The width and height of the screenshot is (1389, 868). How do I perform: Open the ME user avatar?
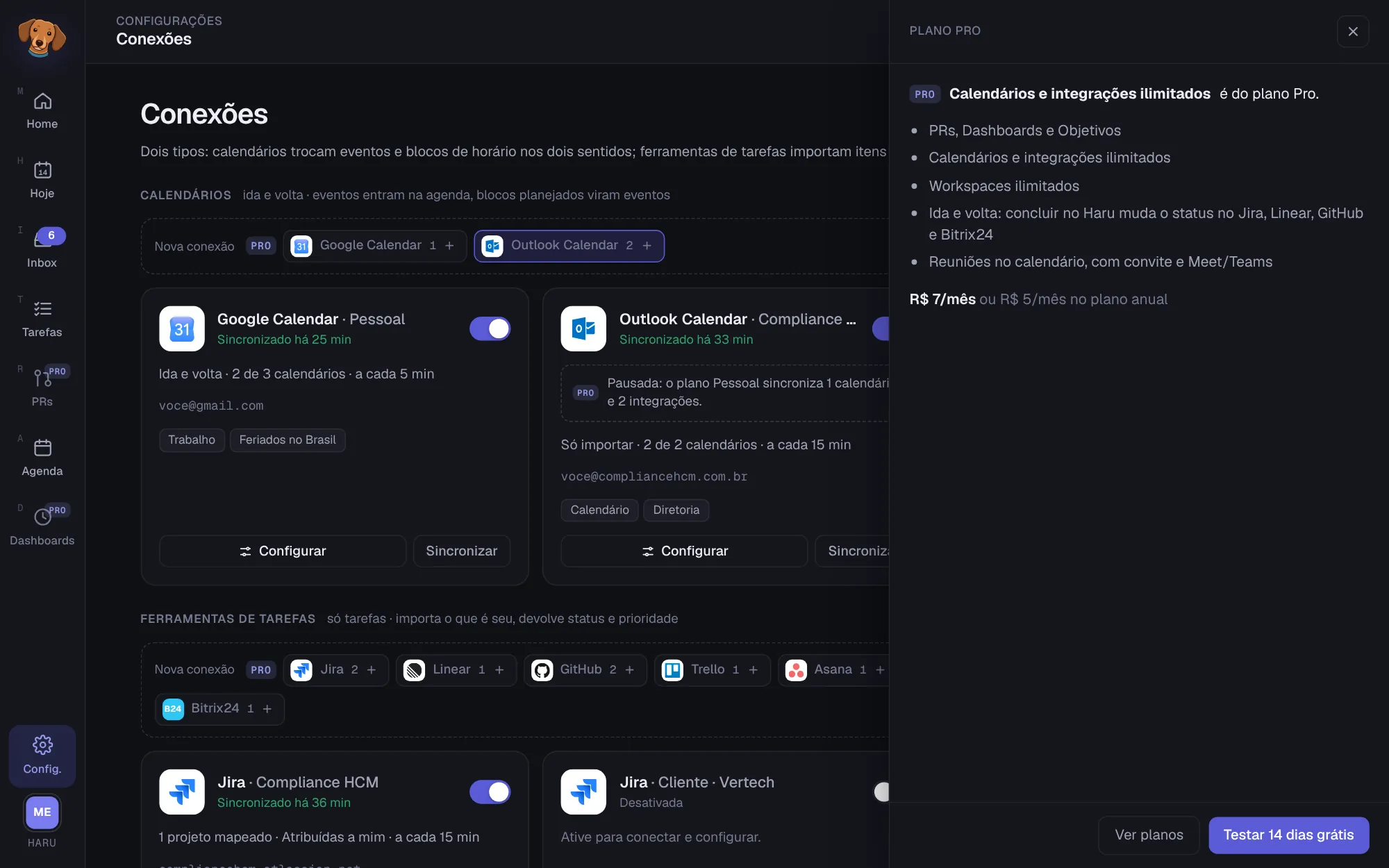(x=42, y=812)
